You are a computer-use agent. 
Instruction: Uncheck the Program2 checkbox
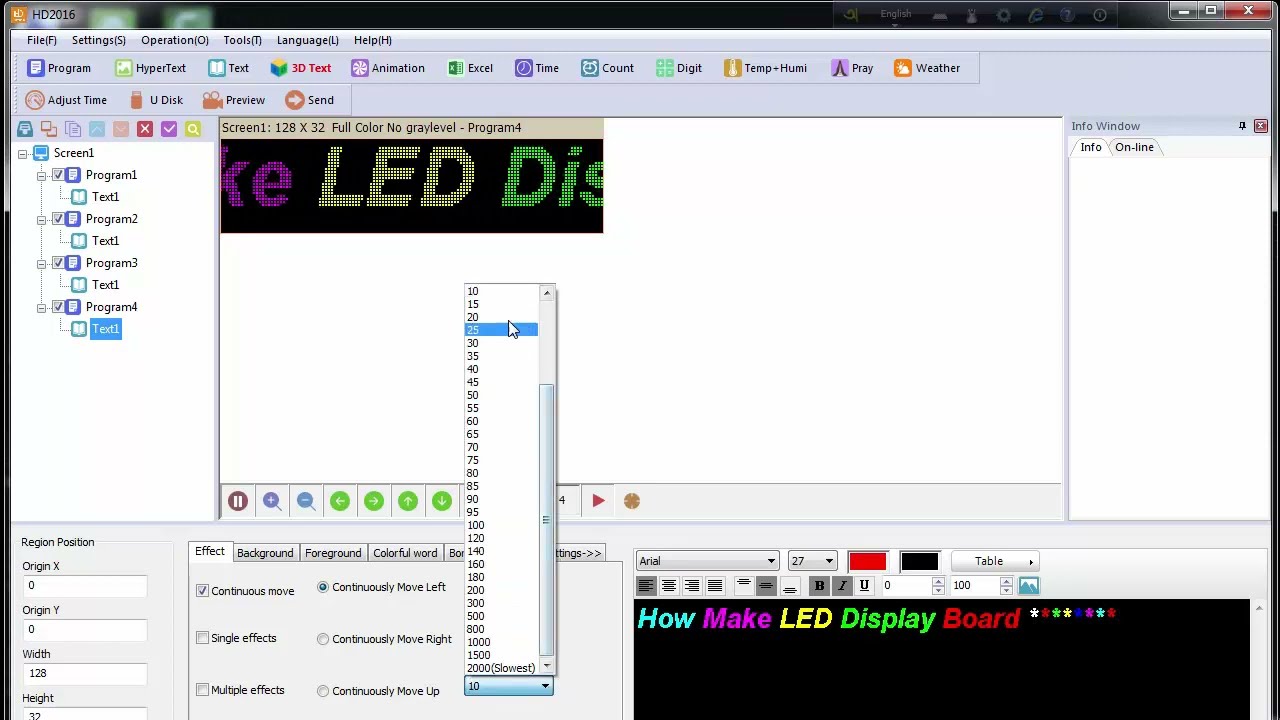[58, 219]
